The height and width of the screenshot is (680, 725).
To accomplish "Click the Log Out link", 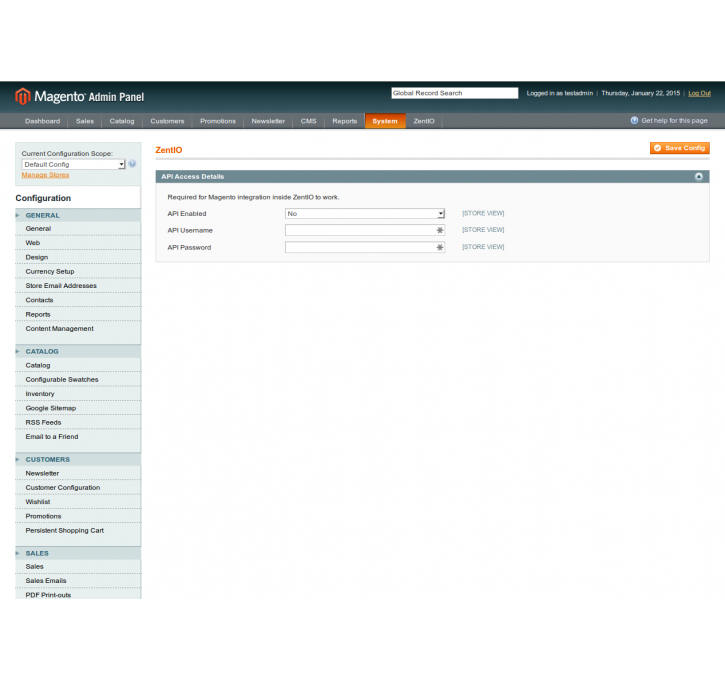I will [x=700, y=93].
